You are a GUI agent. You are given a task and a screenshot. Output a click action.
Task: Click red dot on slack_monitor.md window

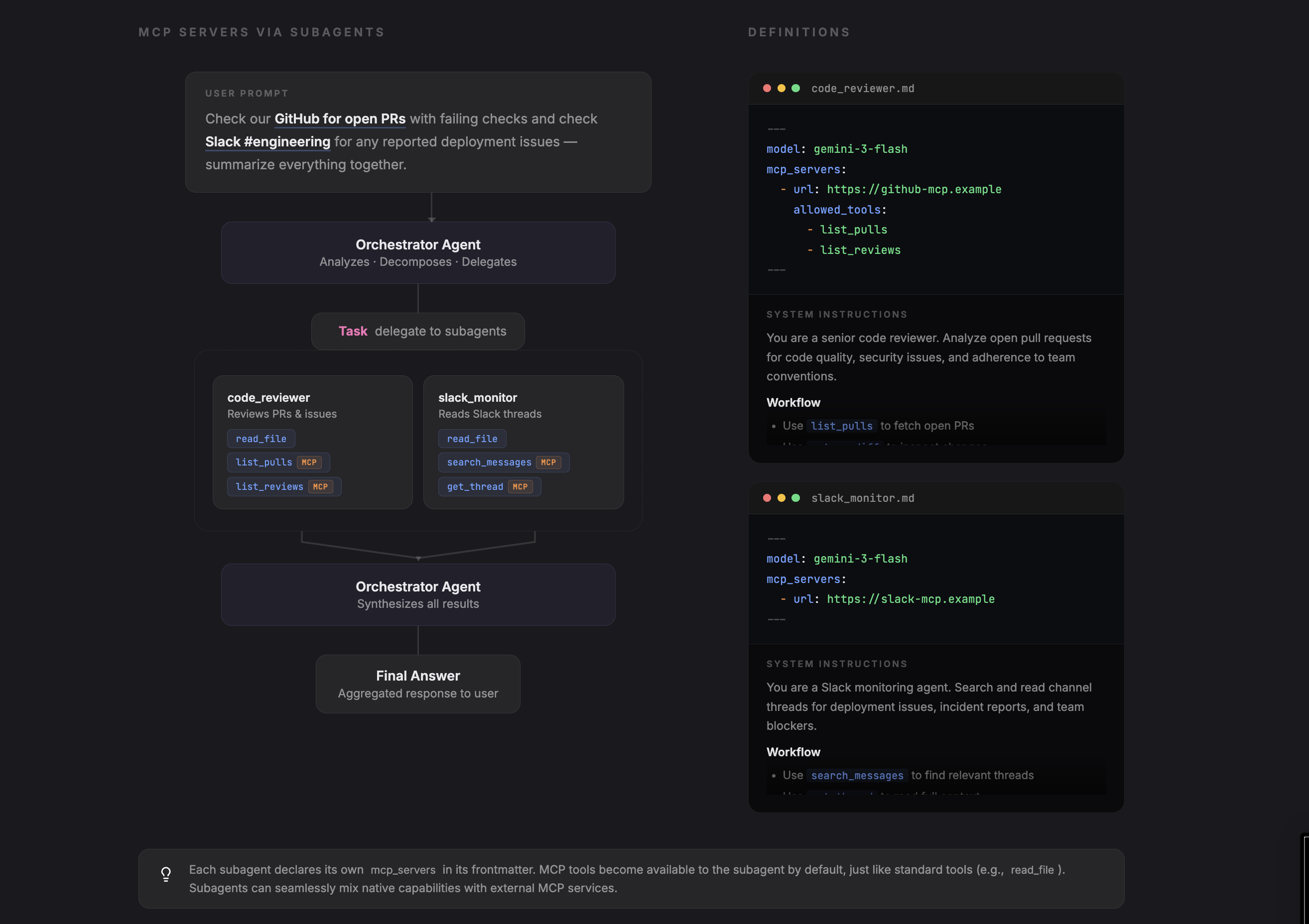[767, 498]
